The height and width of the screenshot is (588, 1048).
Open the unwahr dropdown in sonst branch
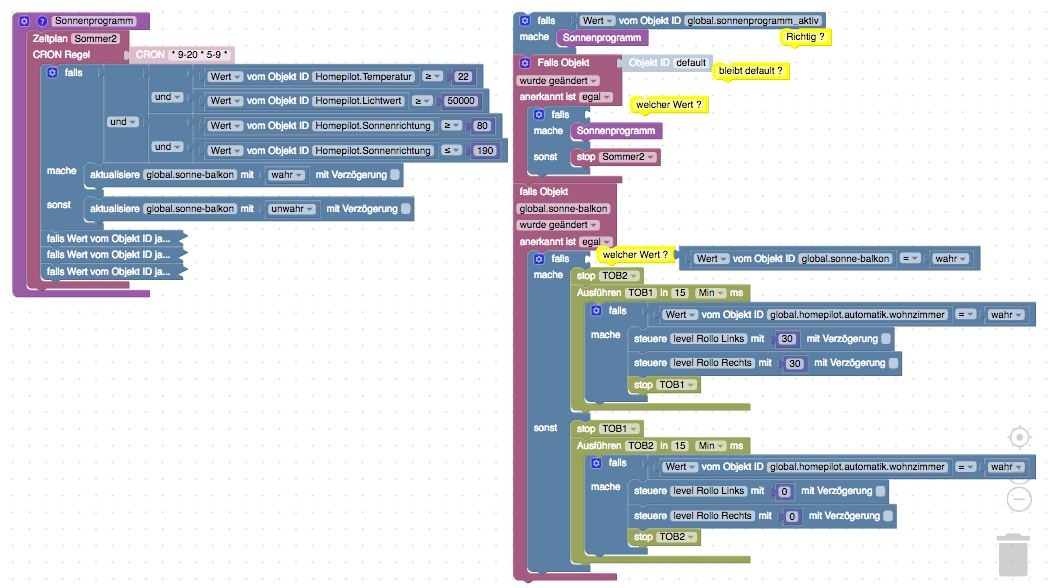292,209
